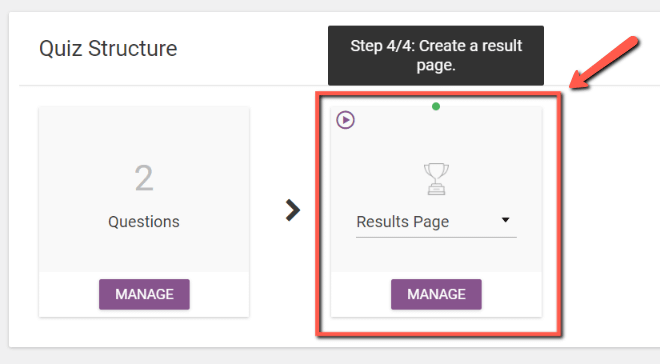
Task: Click the empty space under trophy dropdown
Action: coord(436,255)
